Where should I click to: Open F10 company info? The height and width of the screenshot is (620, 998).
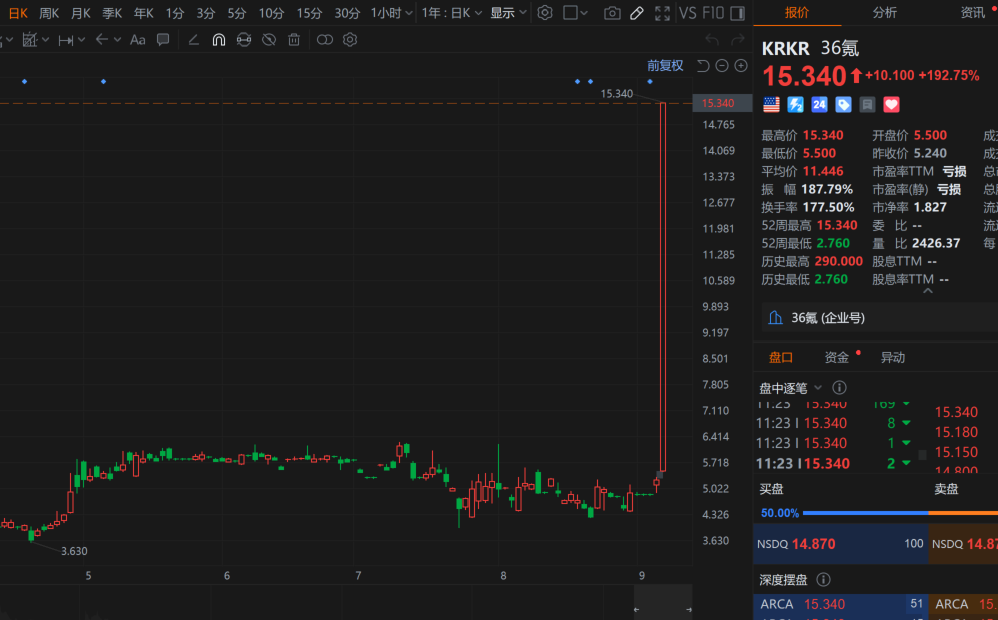click(713, 13)
